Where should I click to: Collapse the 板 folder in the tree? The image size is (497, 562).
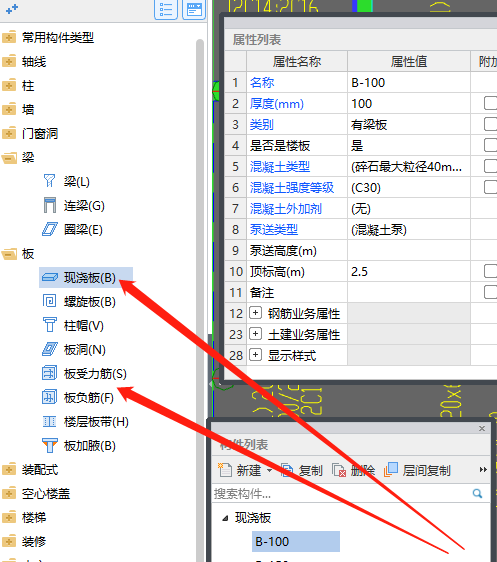pyautogui.click(x=9, y=254)
